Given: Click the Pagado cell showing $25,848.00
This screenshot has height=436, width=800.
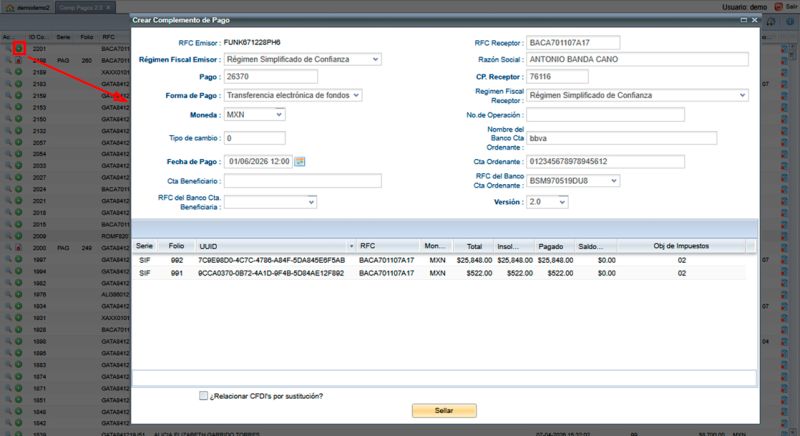Looking at the screenshot, I should (x=555, y=260).
